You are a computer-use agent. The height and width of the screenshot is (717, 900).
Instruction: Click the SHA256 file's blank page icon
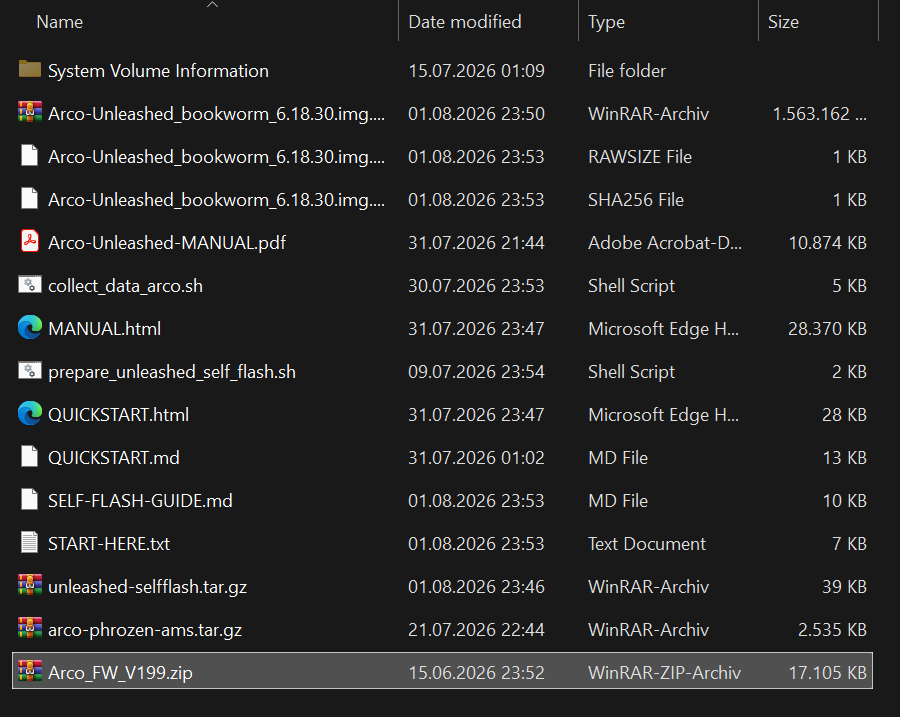click(29, 198)
